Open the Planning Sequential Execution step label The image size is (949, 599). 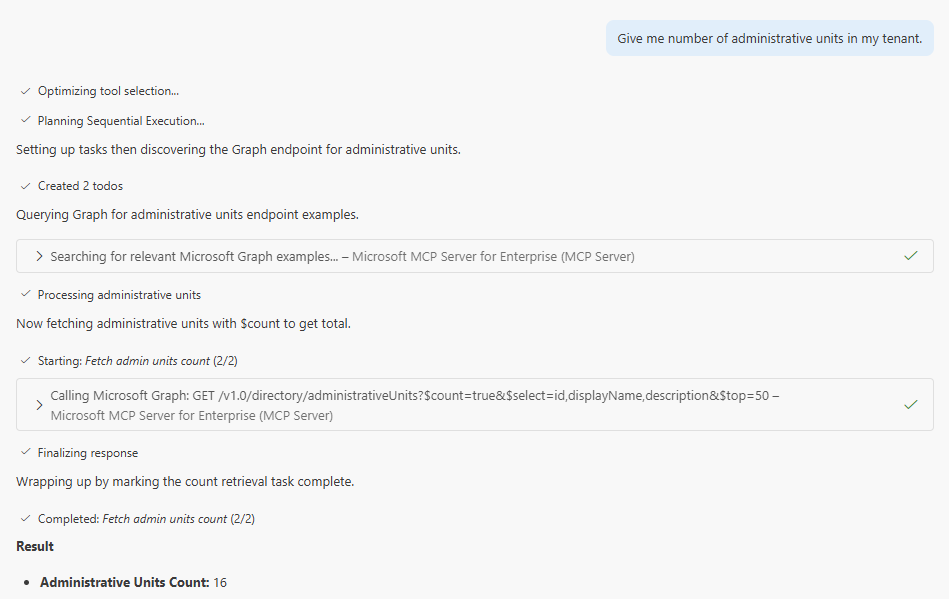click(x=121, y=121)
